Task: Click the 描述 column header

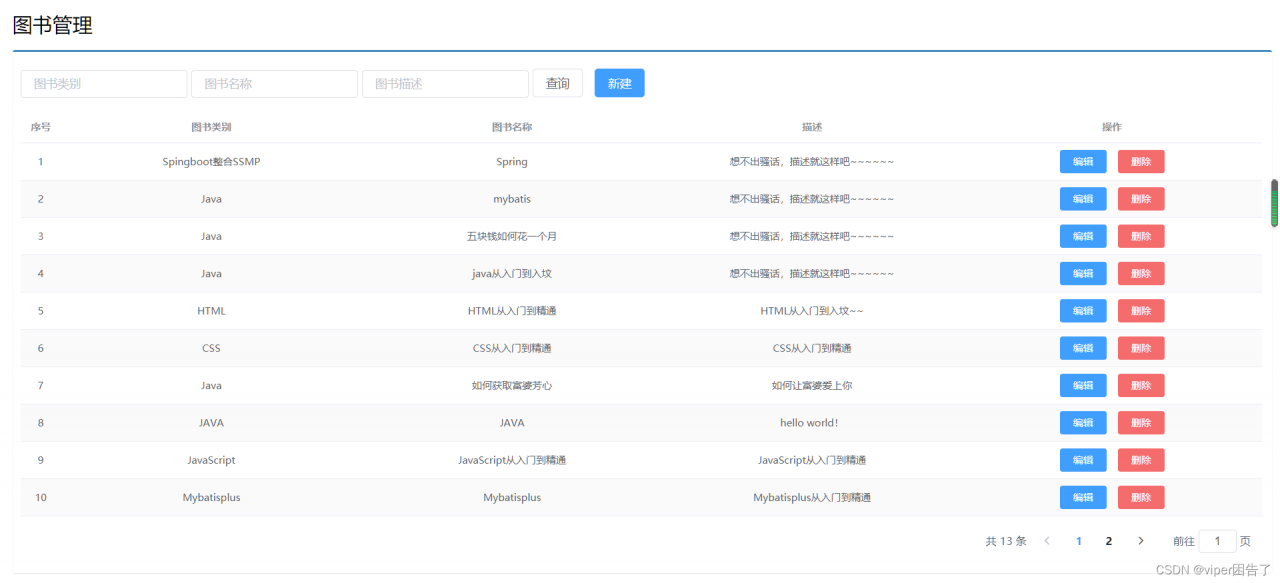Action: 812,127
